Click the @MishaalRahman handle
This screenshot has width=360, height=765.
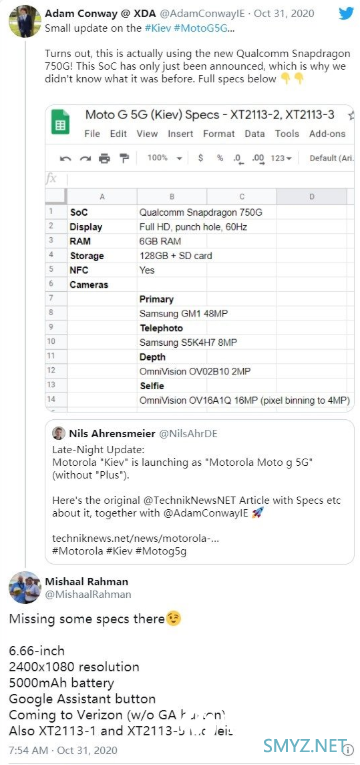88,594
